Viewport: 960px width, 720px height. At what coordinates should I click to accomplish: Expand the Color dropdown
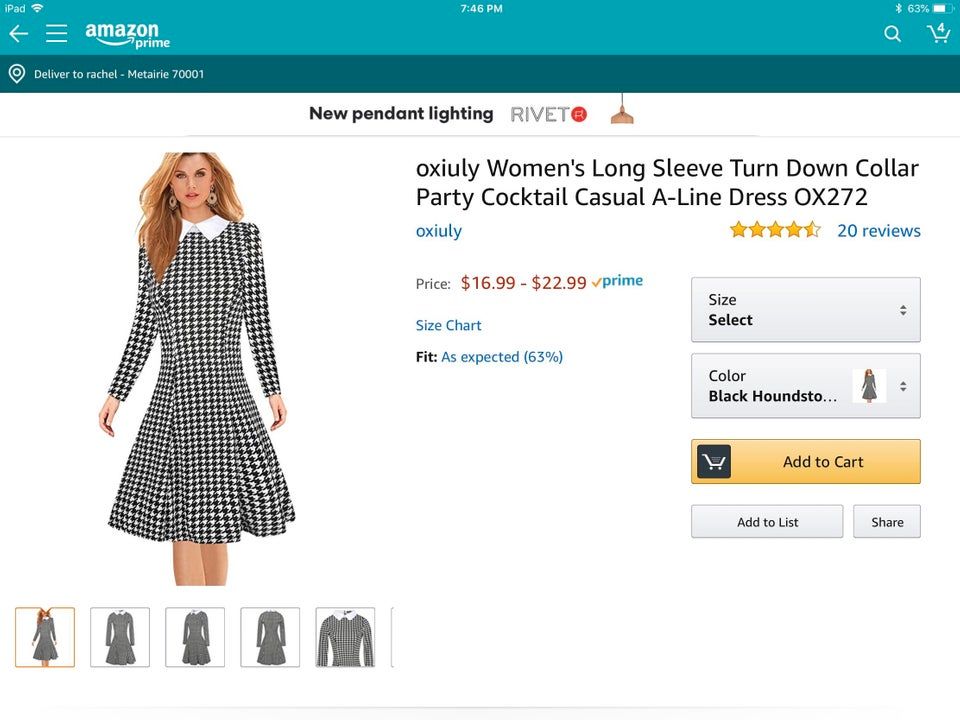click(805, 386)
